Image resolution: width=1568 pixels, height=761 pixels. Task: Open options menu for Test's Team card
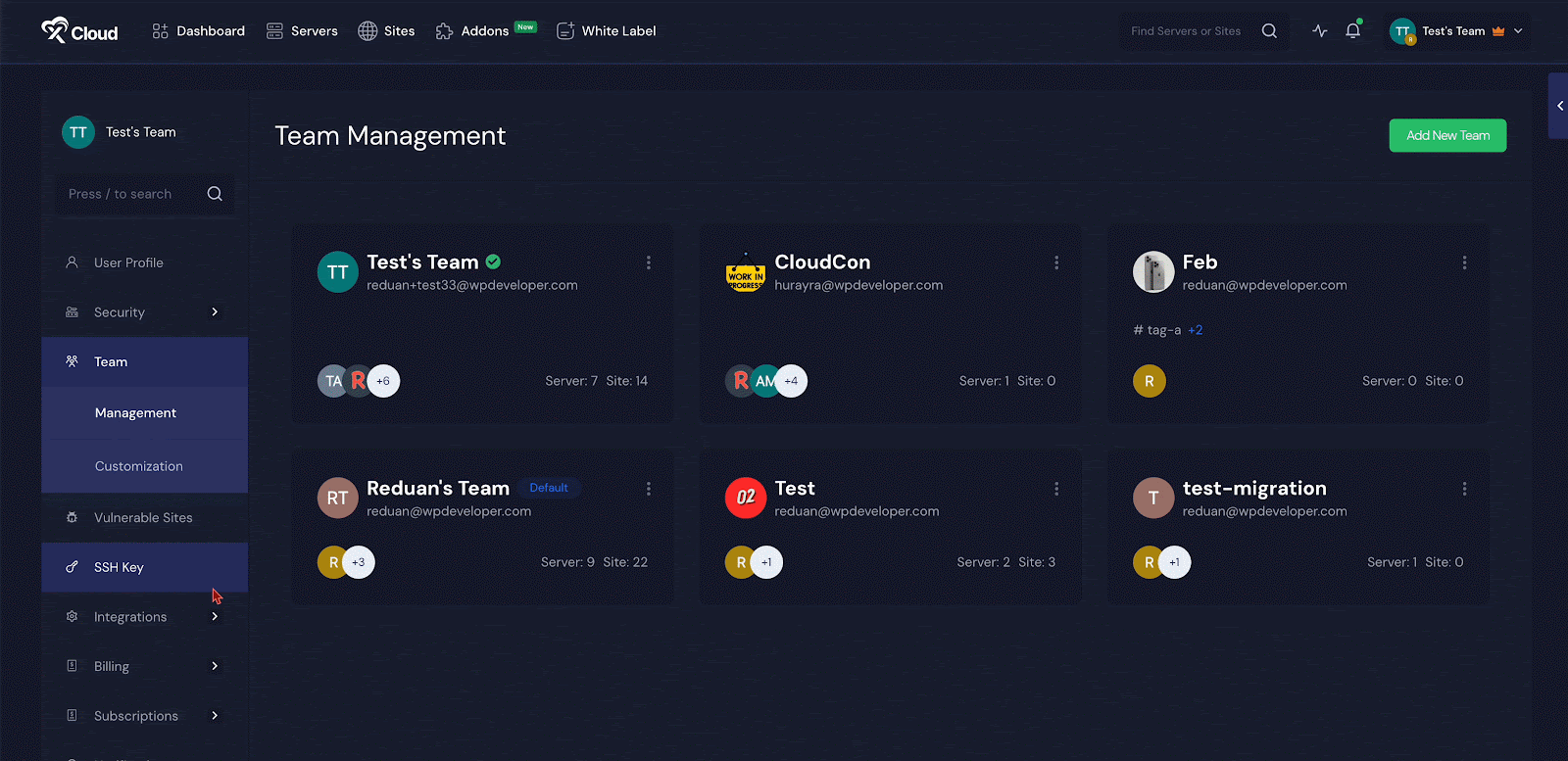tap(648, 262)
